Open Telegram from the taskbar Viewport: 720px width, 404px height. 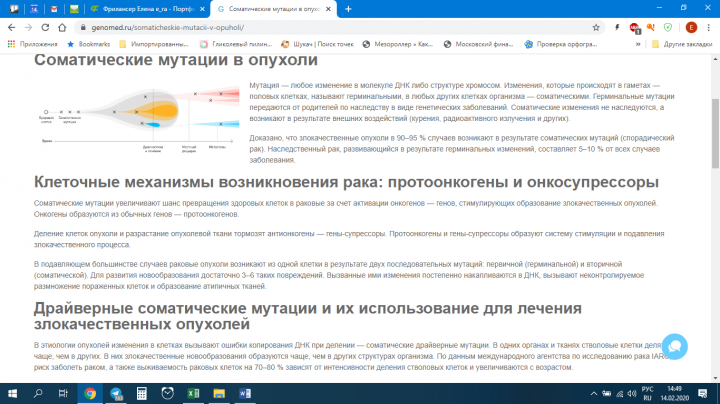[116, 393]
